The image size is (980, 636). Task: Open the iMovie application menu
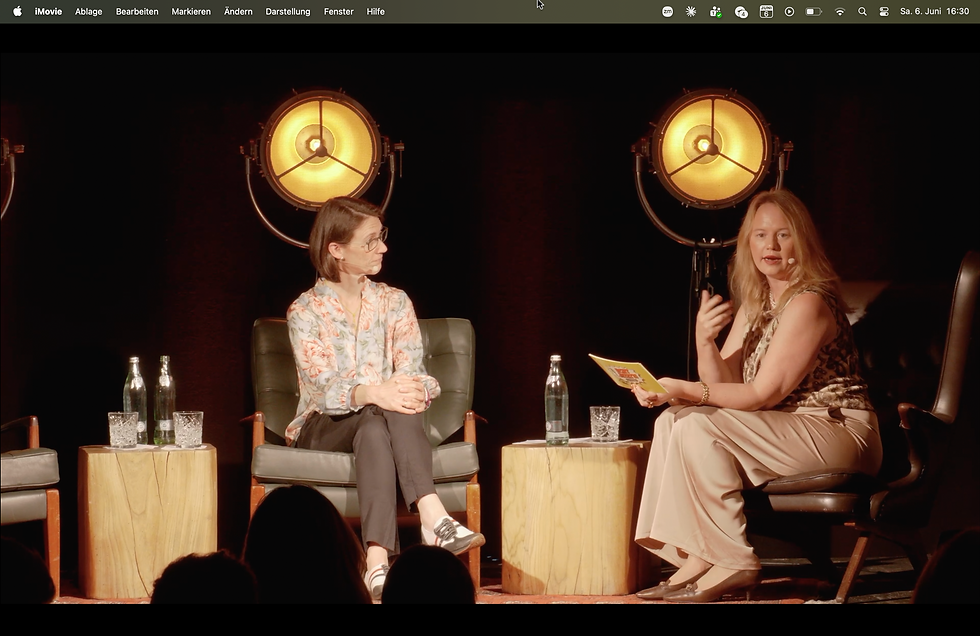coord(48,11)
